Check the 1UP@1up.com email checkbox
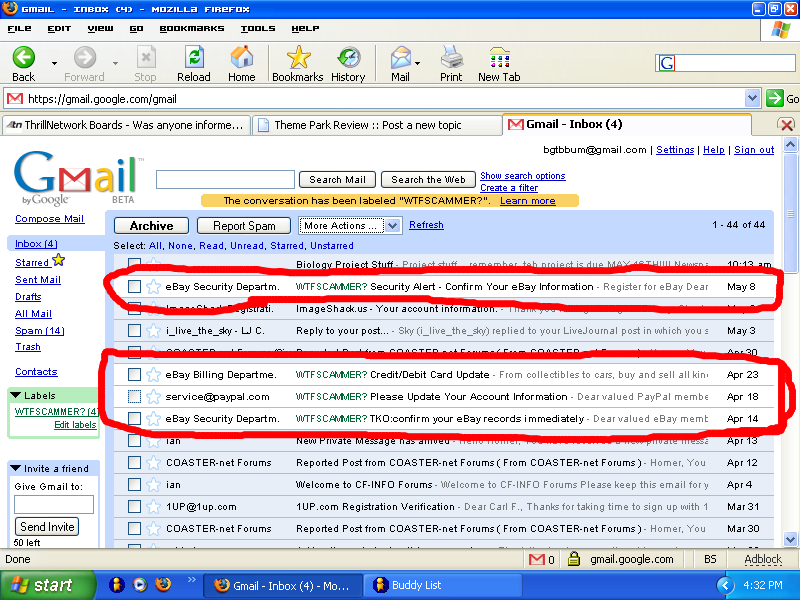This screenshot has width=800, height=600. pos(134,507)
